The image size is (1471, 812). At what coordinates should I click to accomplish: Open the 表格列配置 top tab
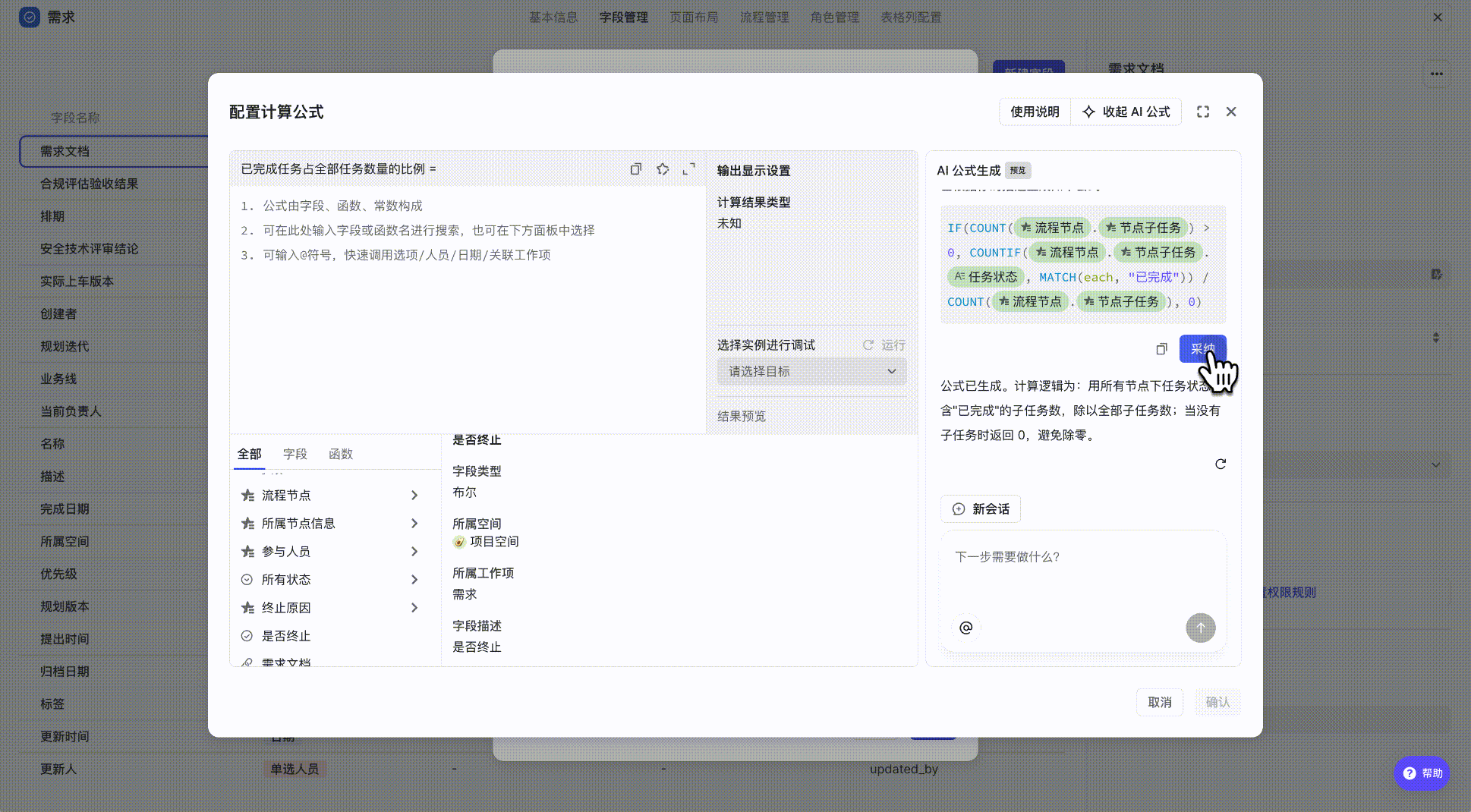pos(911,17)
